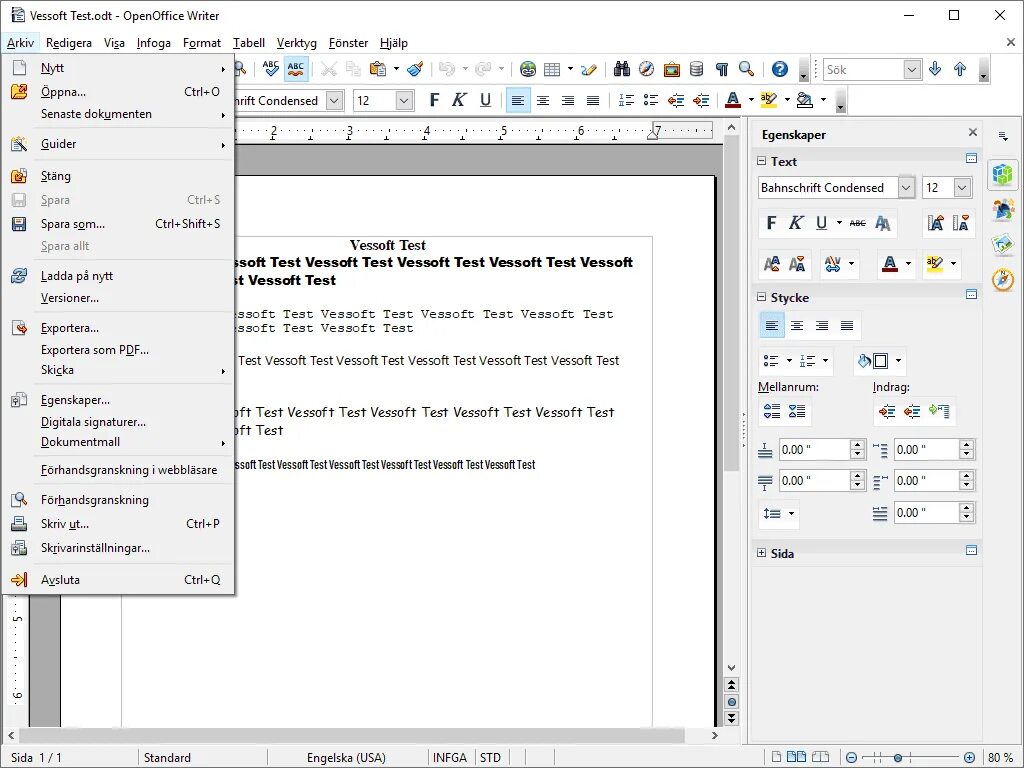Click Förhandsgranskning menu entry with magnifier
Viewport: 1024px width, 768px height.
tap(118, 500)
